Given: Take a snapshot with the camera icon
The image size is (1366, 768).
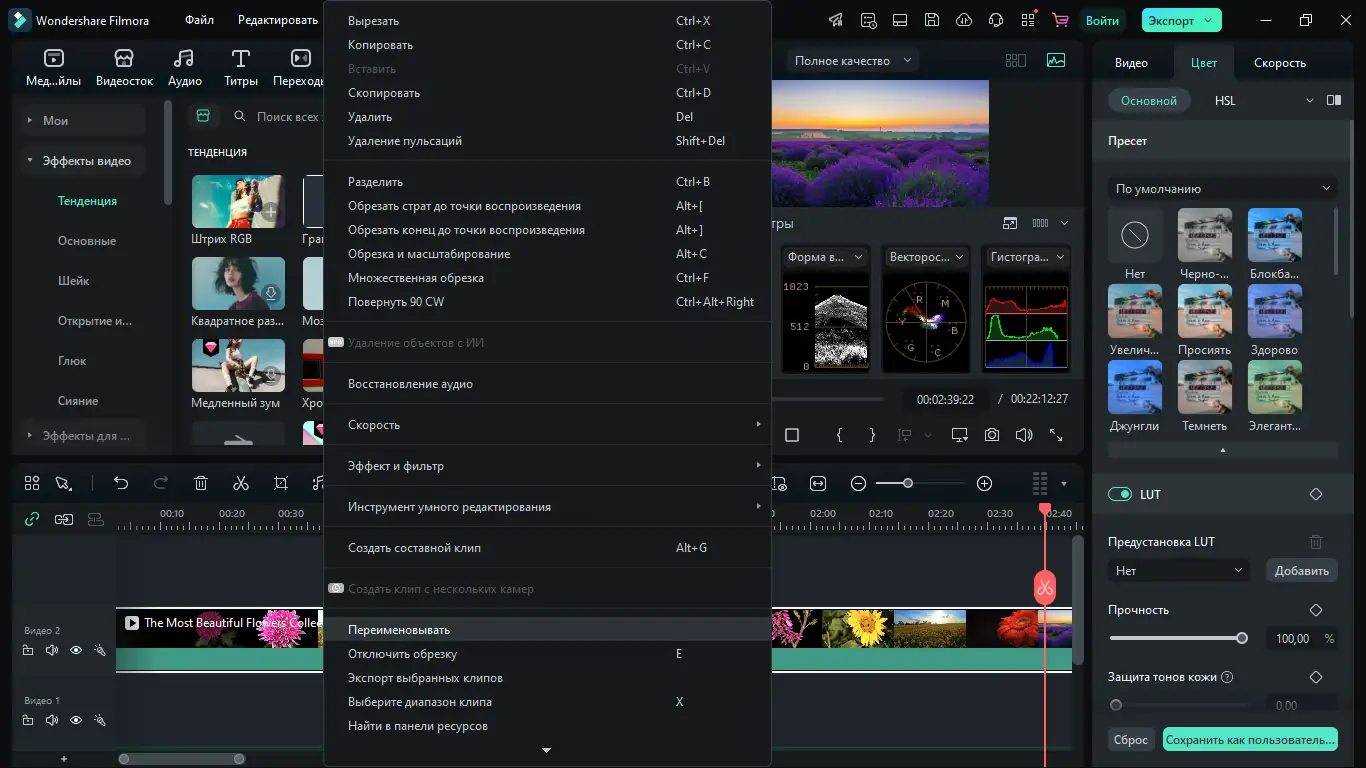Looking at the screenshot, I should click(991, 435).
